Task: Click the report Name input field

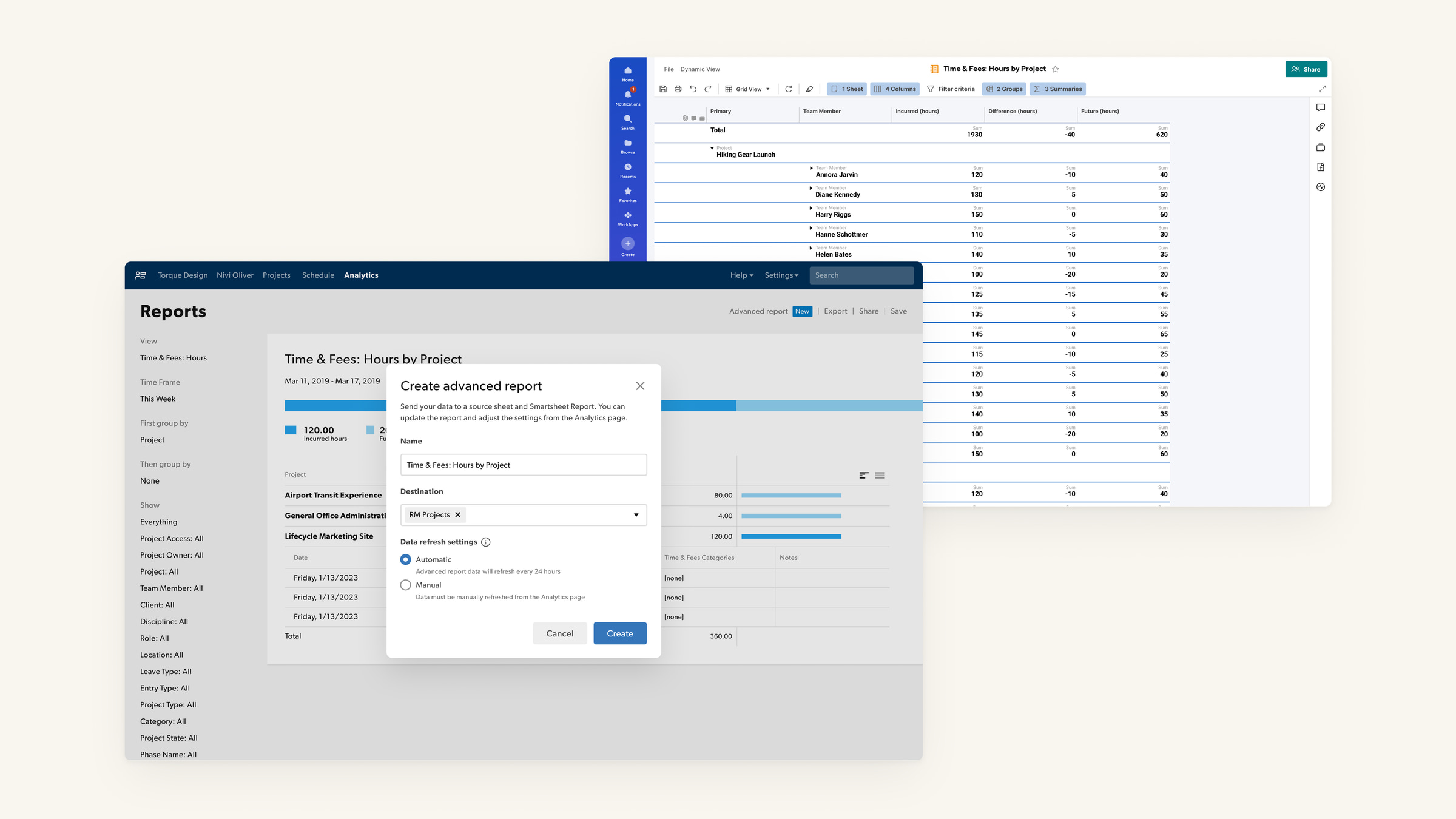Action: pyautogui.click(x=524, y=465)
